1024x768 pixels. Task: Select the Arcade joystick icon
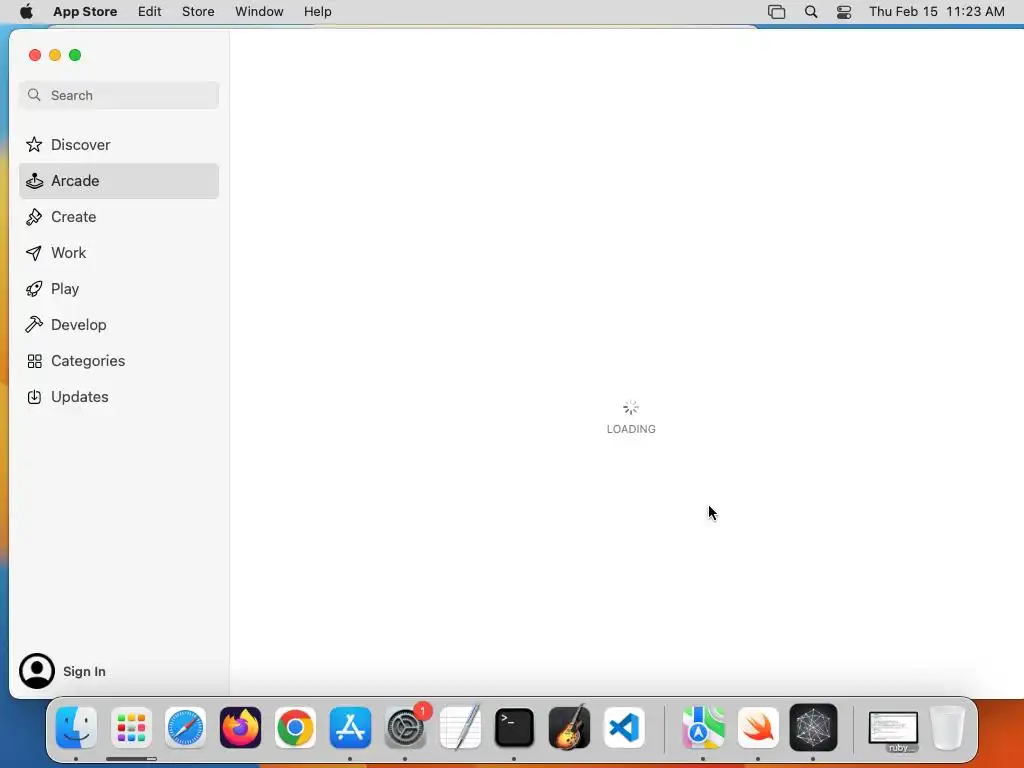pos(34,181)
